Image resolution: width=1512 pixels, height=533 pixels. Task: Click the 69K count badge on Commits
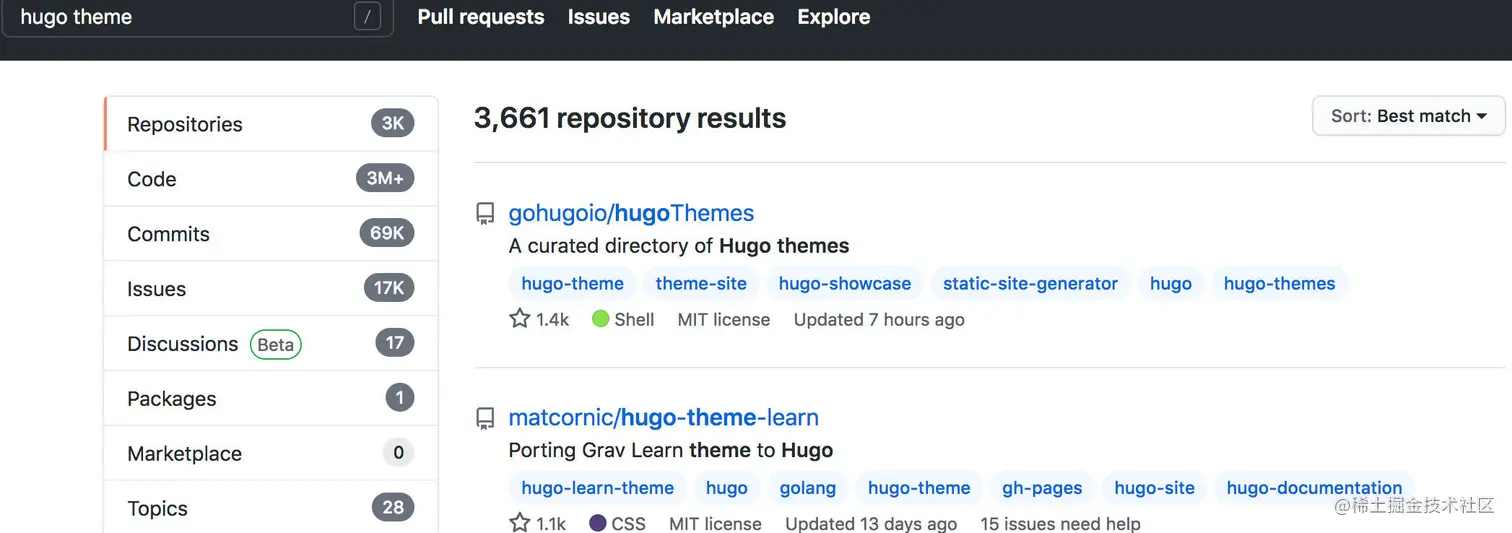[387, 233]
